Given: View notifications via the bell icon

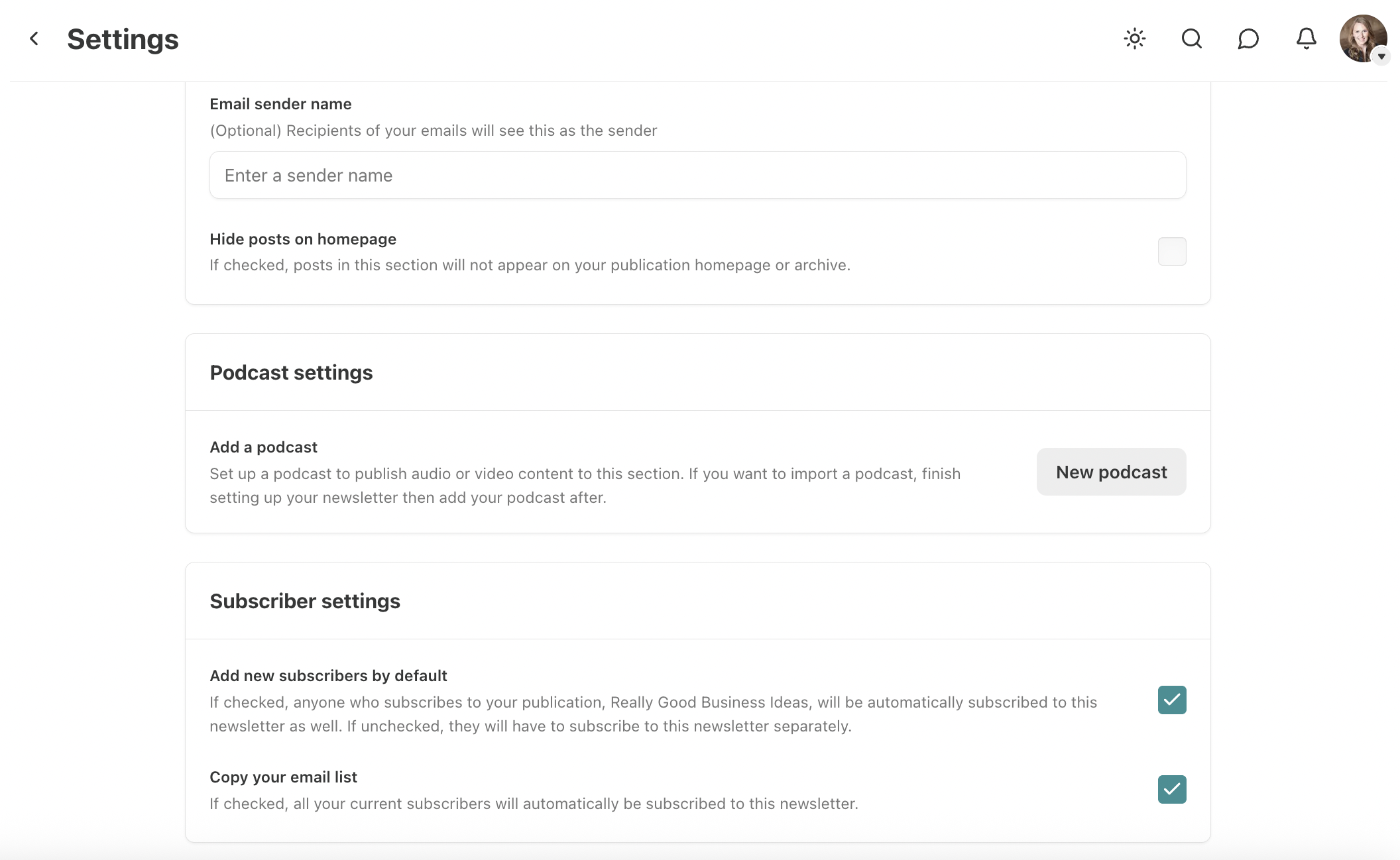Looking at the screenshot, I should (1305, 39).
